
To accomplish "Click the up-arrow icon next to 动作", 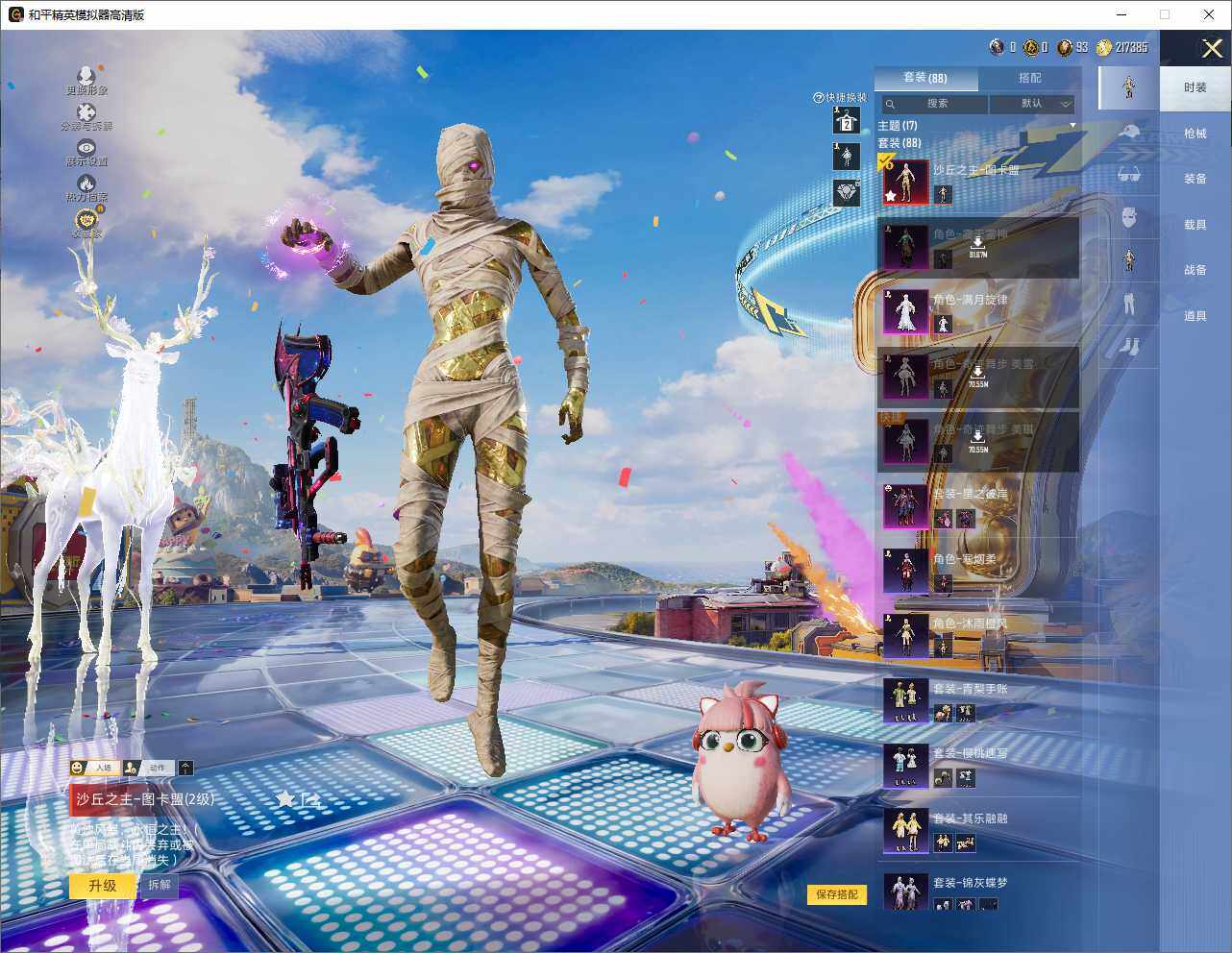I will pyautogui.click(x=185, y=768).
